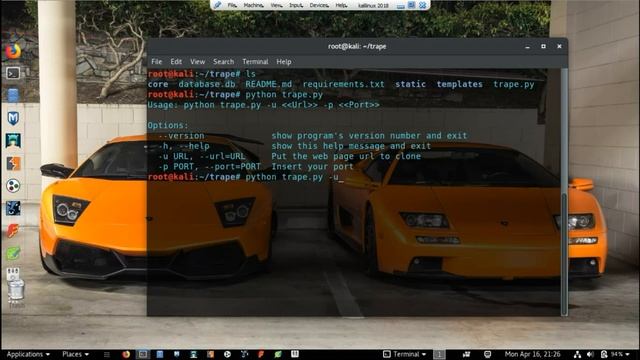Minimize the root@kali terminal window
This screenshot has width=640, height=360.
pyautogui.click(x=527, y=47)
